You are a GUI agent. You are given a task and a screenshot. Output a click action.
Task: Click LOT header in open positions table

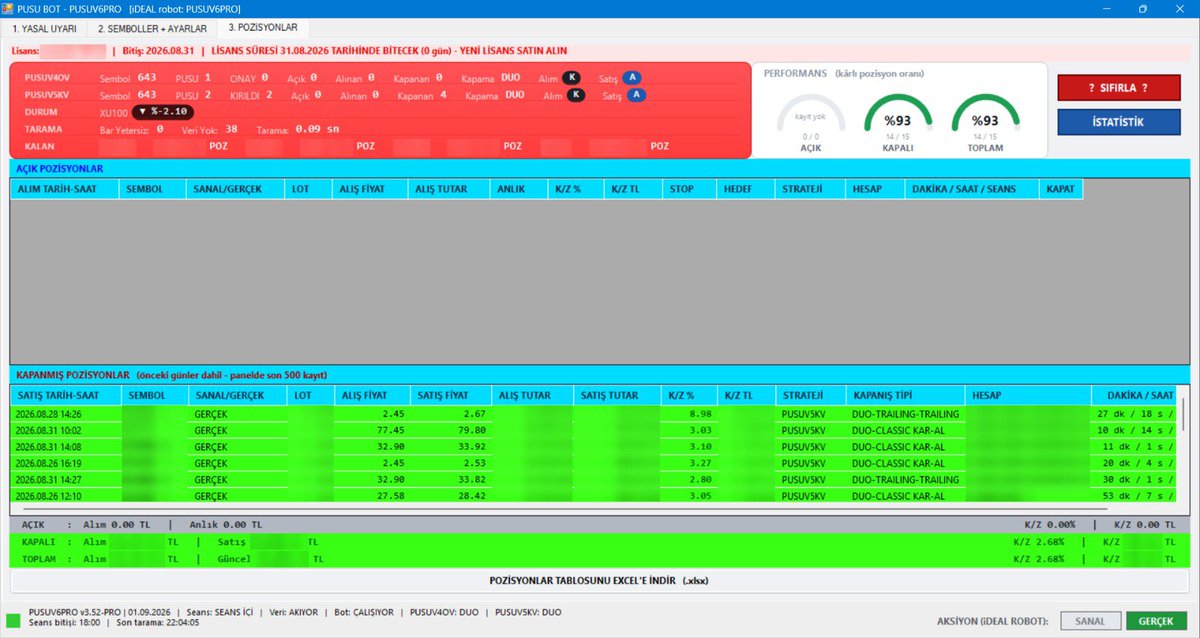click(308, 188)
